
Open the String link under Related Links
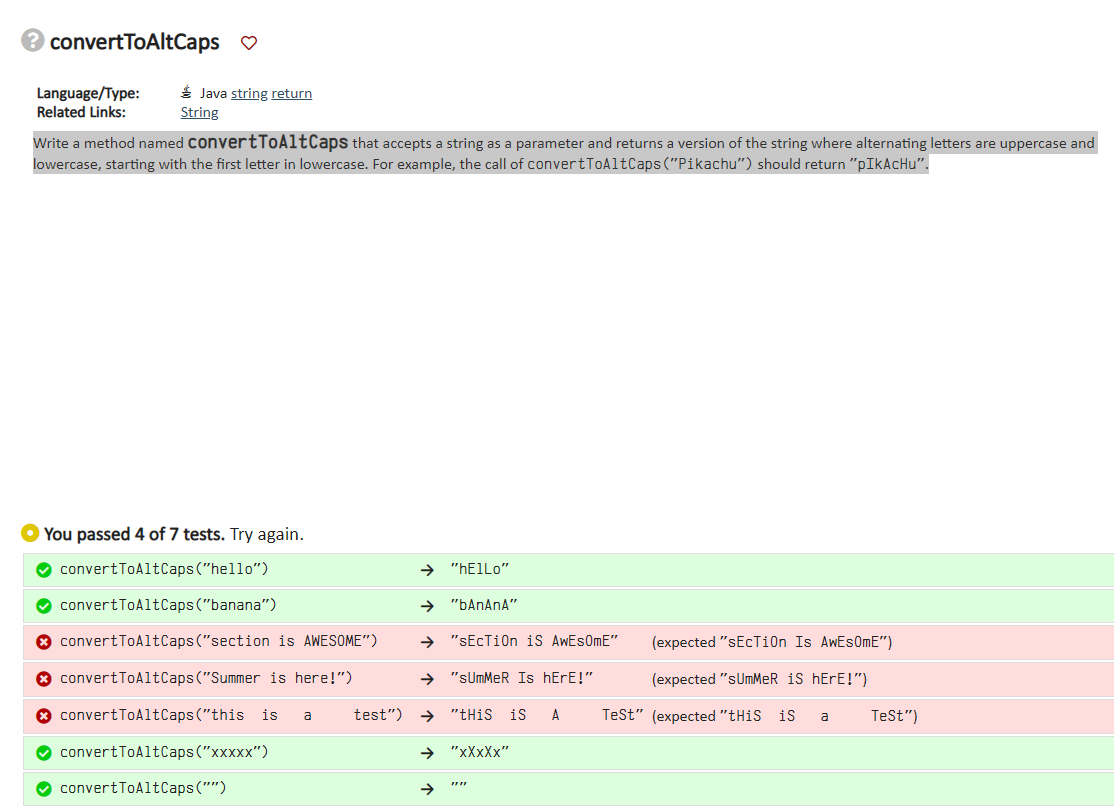[x=198, y=112]
